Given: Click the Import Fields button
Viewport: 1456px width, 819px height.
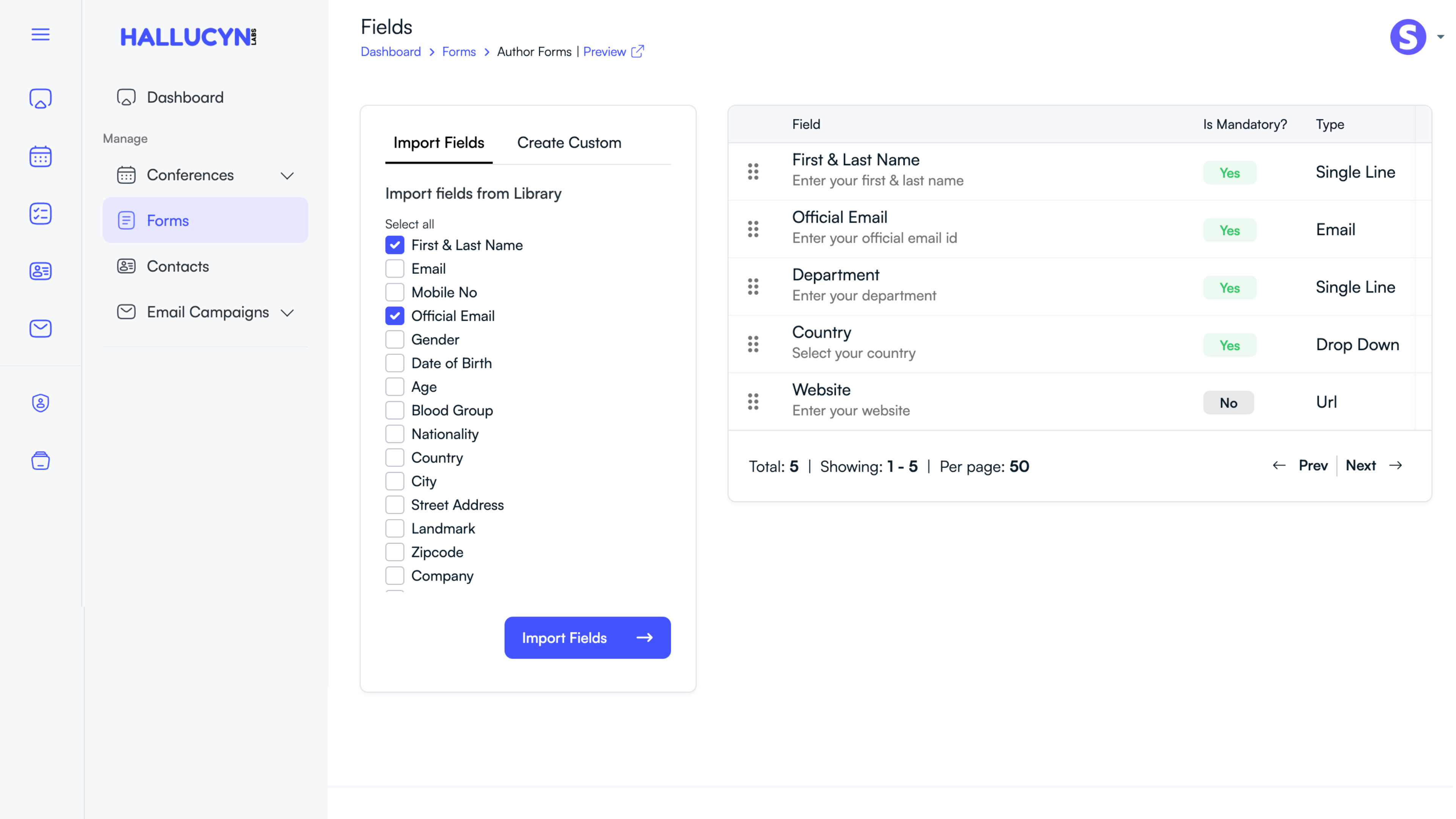Looking at the screenshot, I should 587,637.
